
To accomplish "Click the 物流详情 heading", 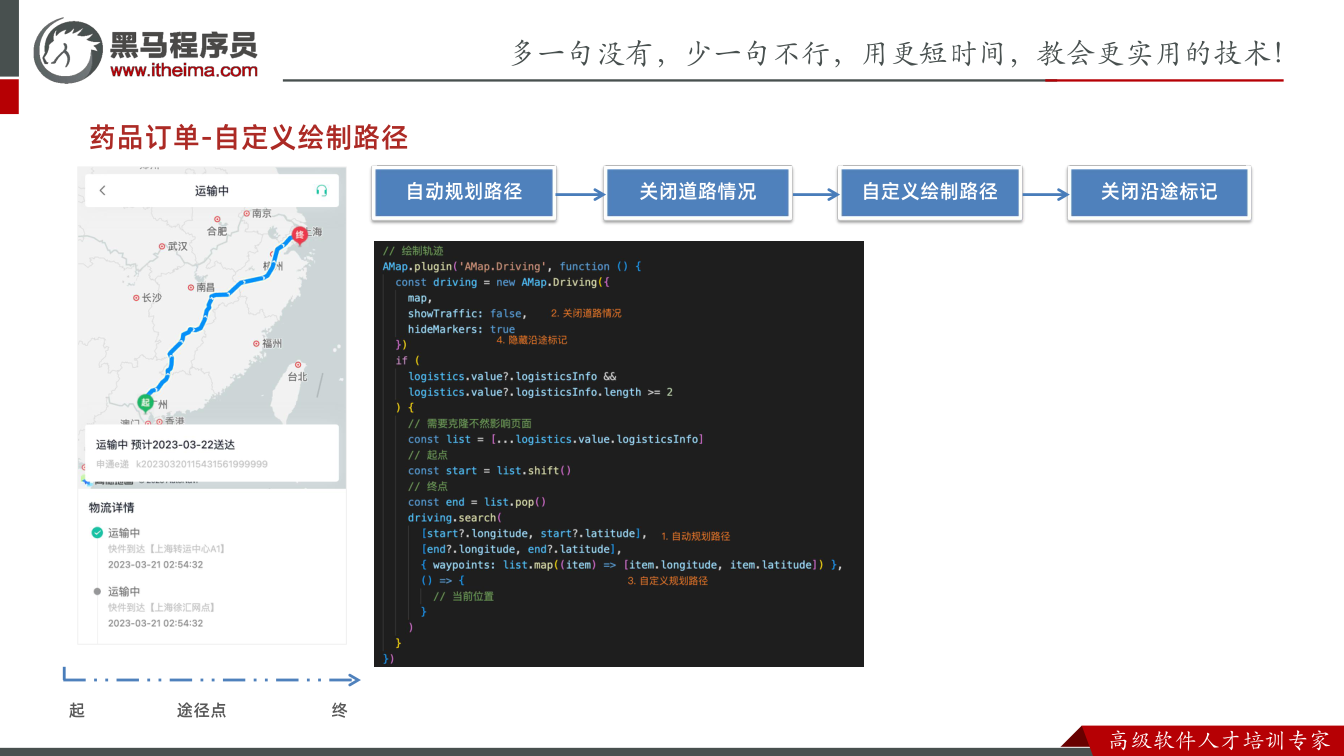I will (x=111, y=508).
